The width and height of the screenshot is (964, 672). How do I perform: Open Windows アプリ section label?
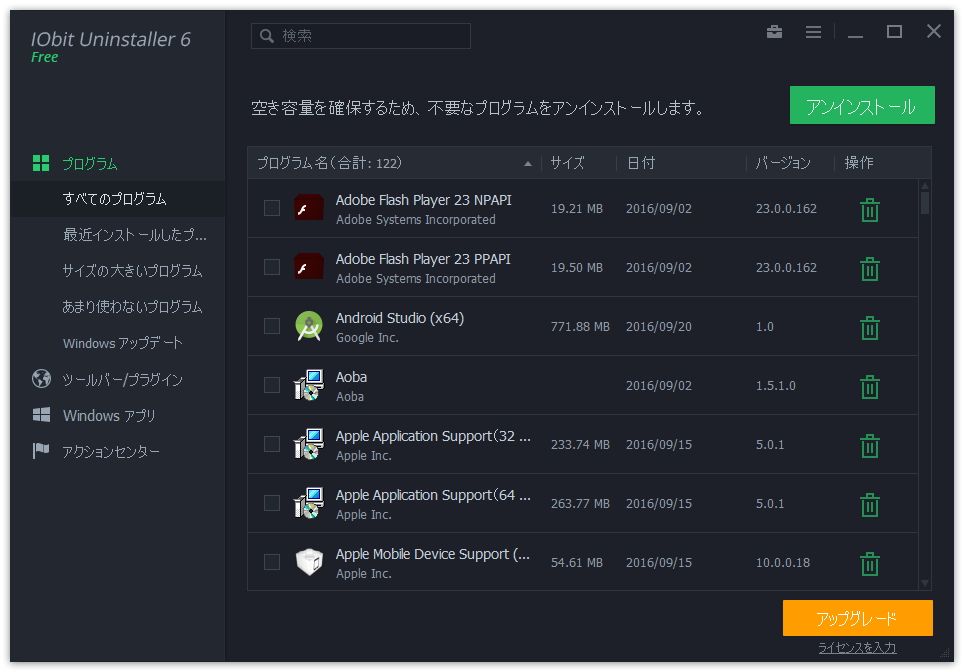109,416
